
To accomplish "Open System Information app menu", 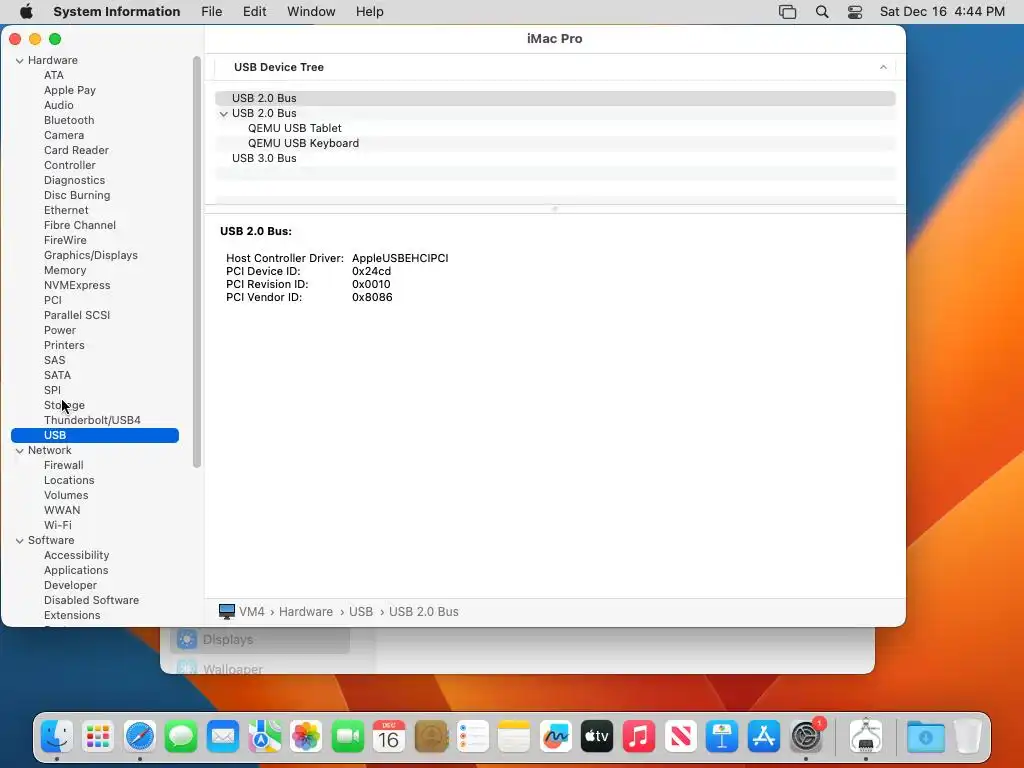I will (x=116, y=12).
